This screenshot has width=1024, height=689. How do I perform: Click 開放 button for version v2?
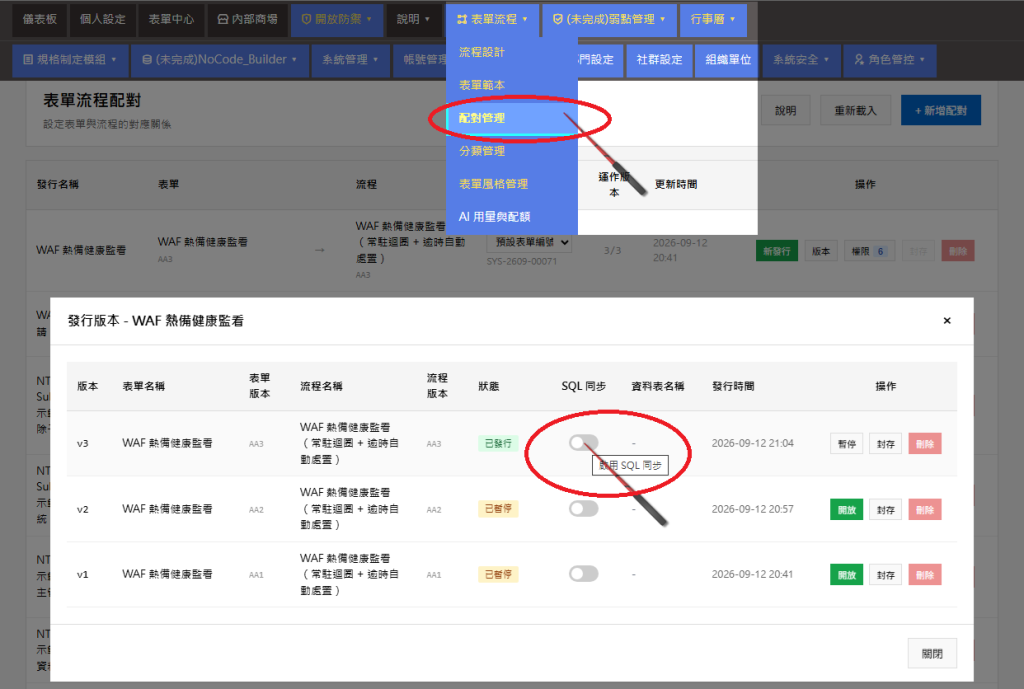coord(847,509)
